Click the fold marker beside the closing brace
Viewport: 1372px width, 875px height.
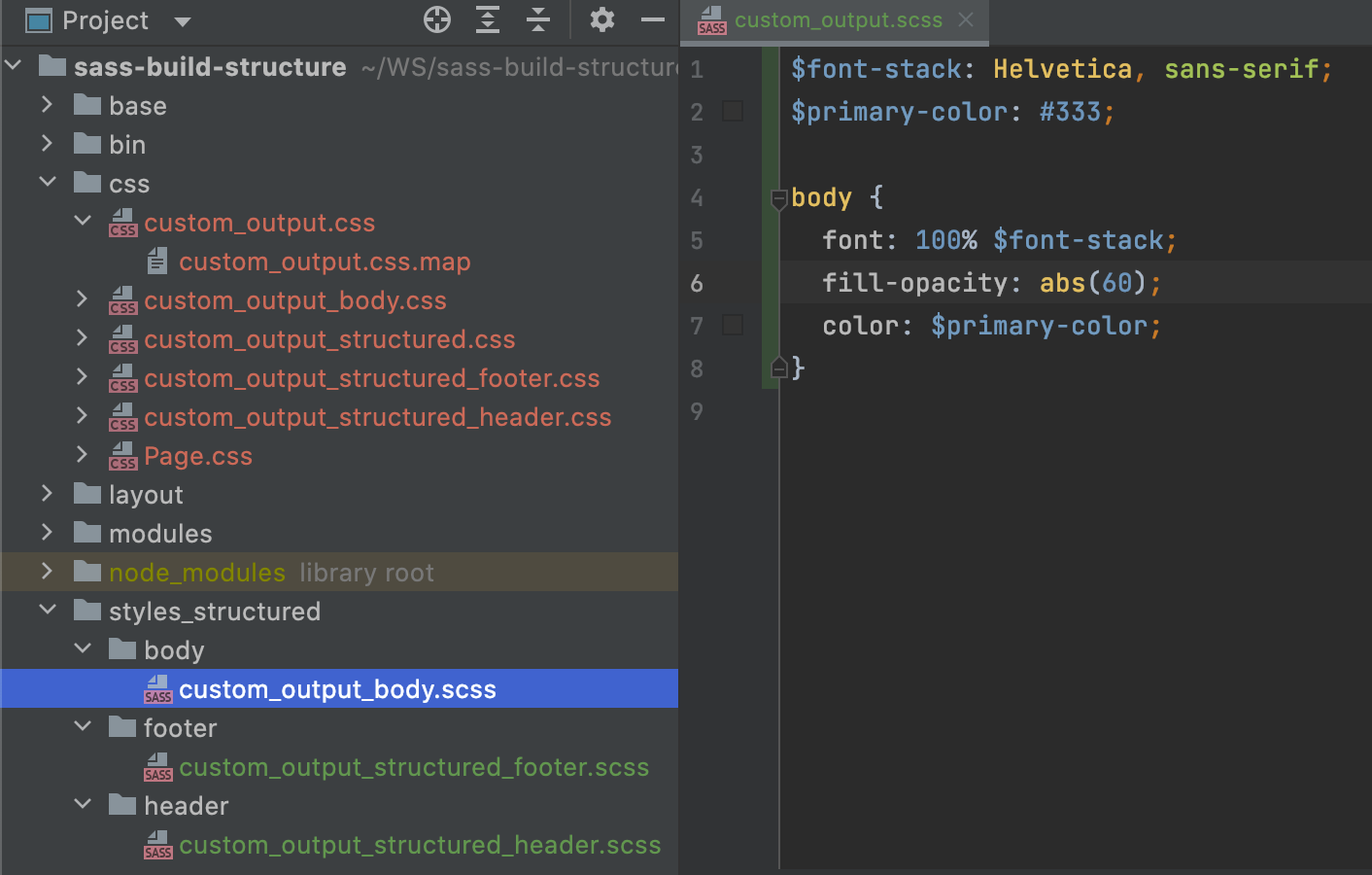[778, 367]
